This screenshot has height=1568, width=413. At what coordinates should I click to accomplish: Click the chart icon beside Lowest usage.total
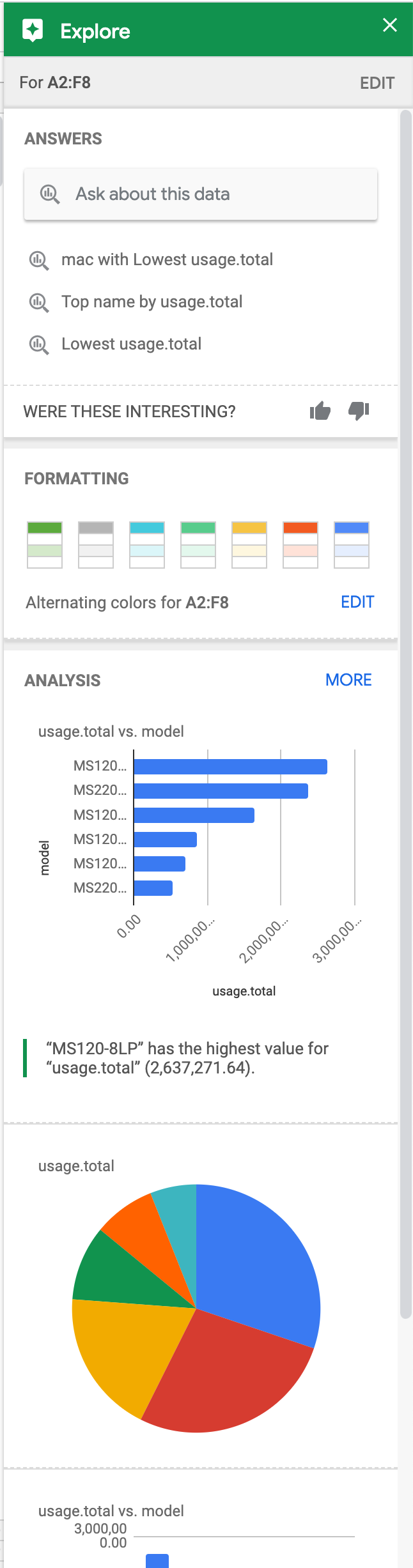click(40, 344)
